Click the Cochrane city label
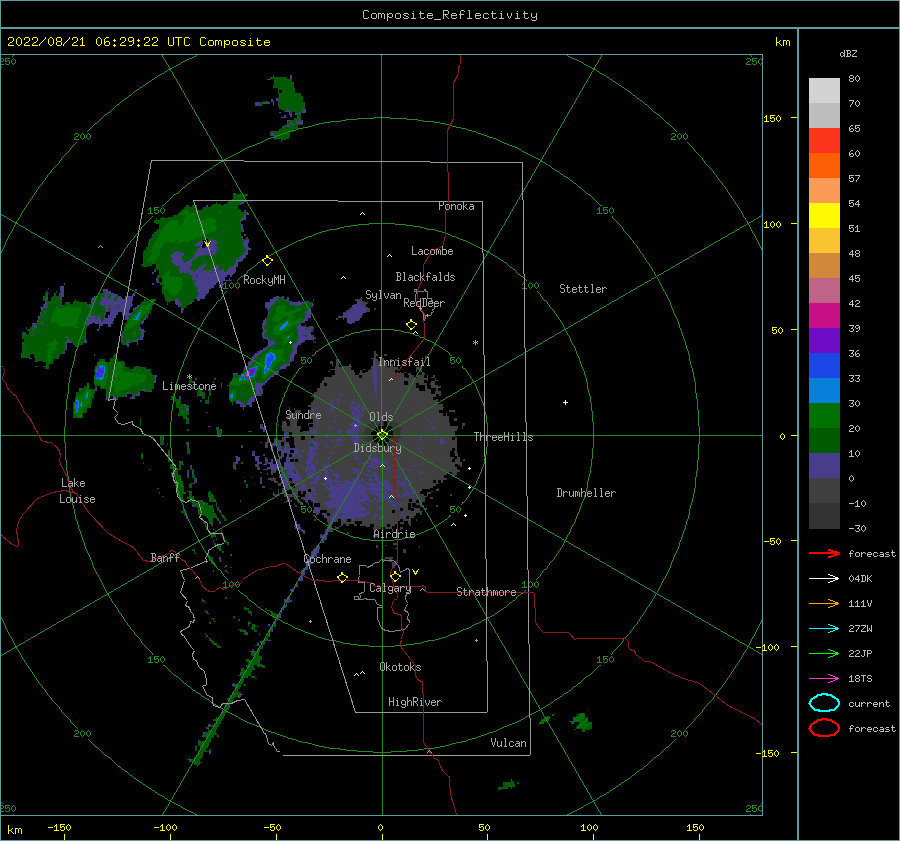The width and height of the screenshot is (900, 841). coord(327,559)
